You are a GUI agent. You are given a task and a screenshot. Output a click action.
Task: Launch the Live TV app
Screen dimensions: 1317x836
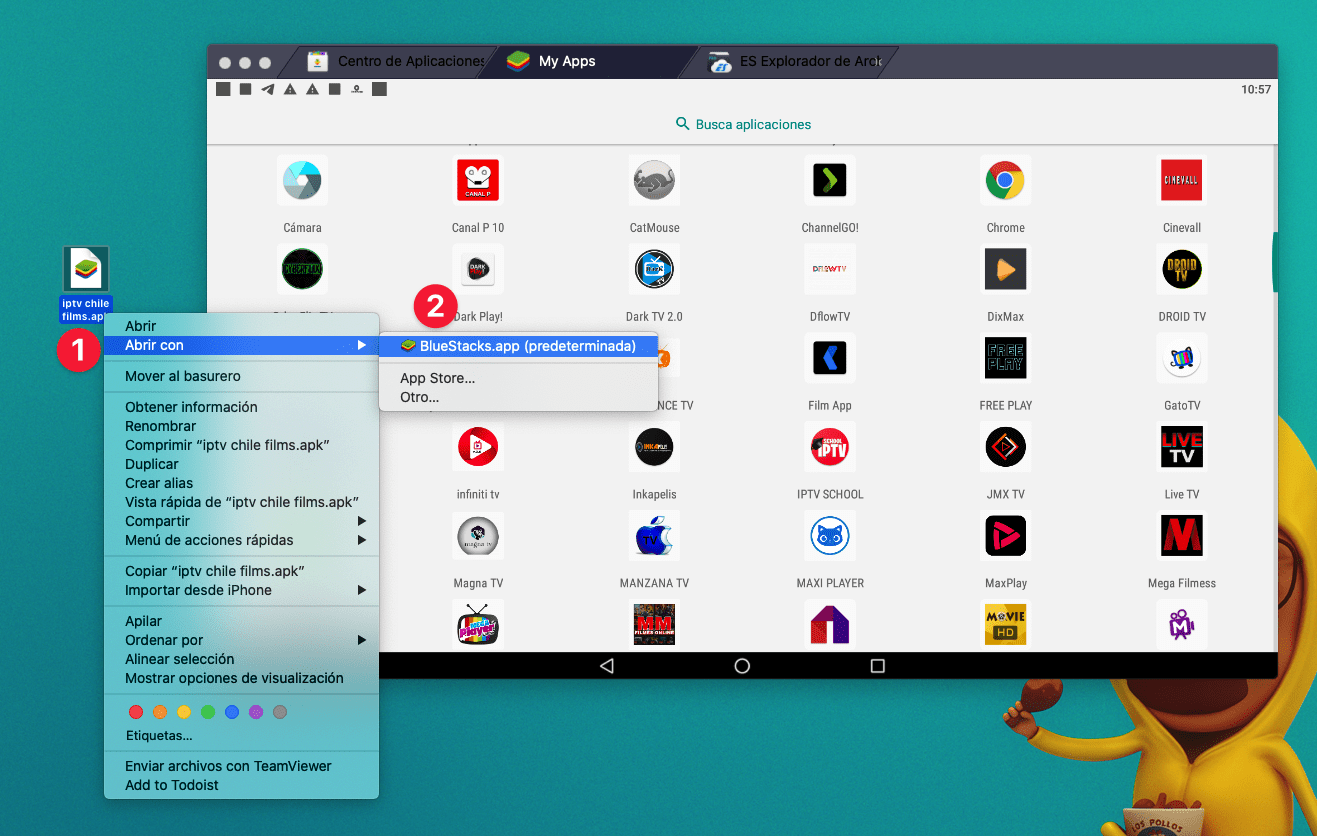[1181, 447]
